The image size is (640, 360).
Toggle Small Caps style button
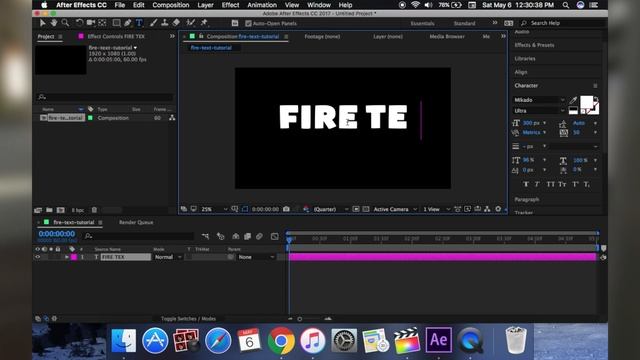coord(562,184)
